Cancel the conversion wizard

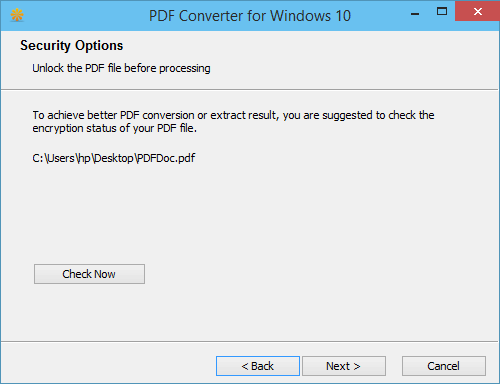click(444, 366)
